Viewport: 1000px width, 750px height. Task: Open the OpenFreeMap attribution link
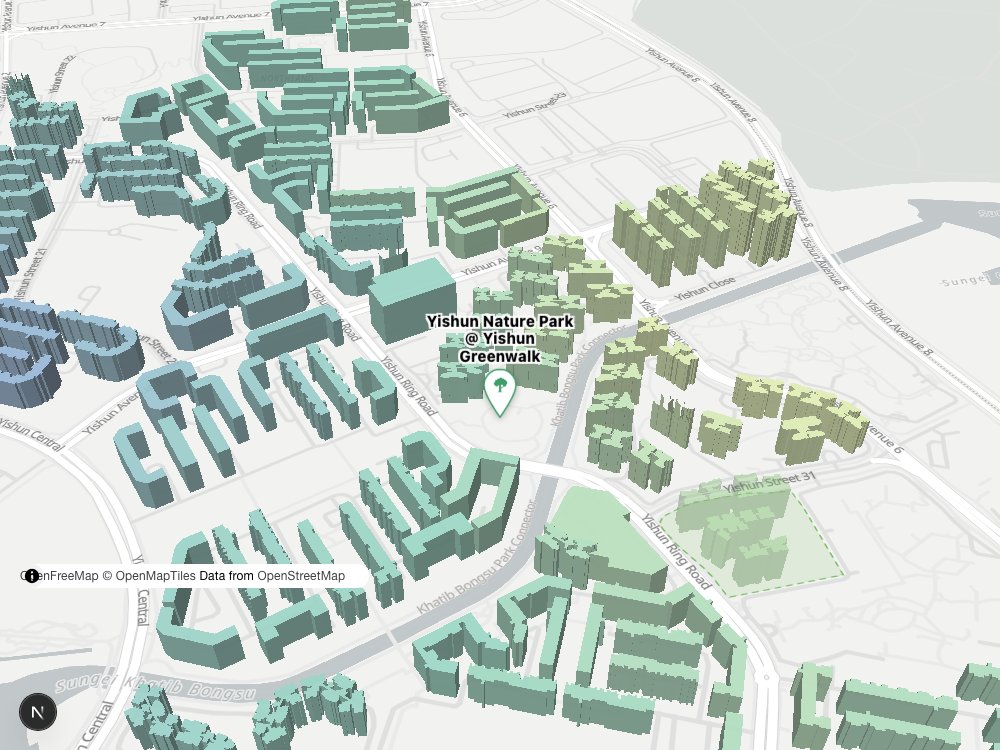(59, 576)
